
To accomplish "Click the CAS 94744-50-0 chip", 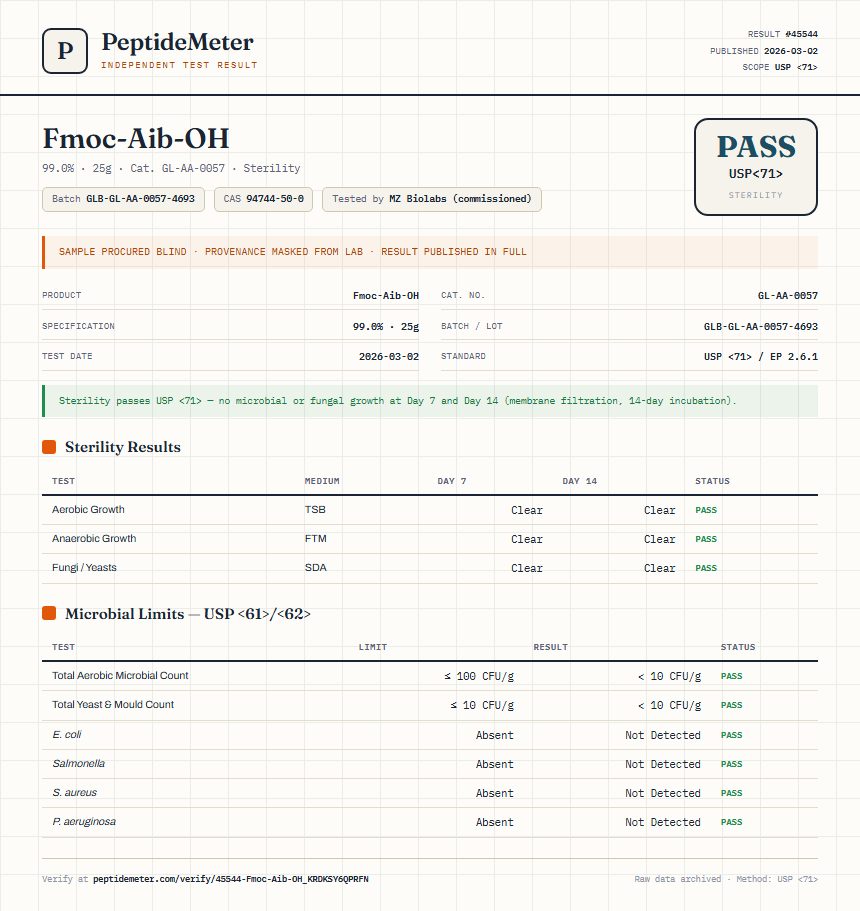I will pos(263,199).
